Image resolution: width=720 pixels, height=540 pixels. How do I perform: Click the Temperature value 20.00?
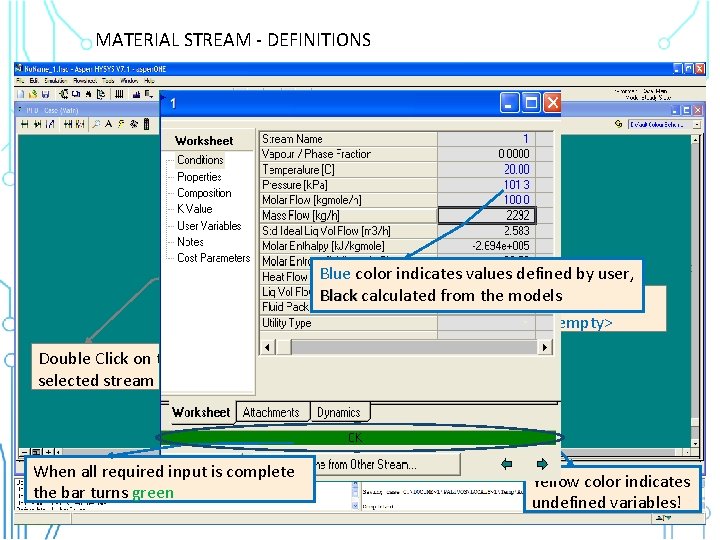pyautogui.click(x=487, y=169)
